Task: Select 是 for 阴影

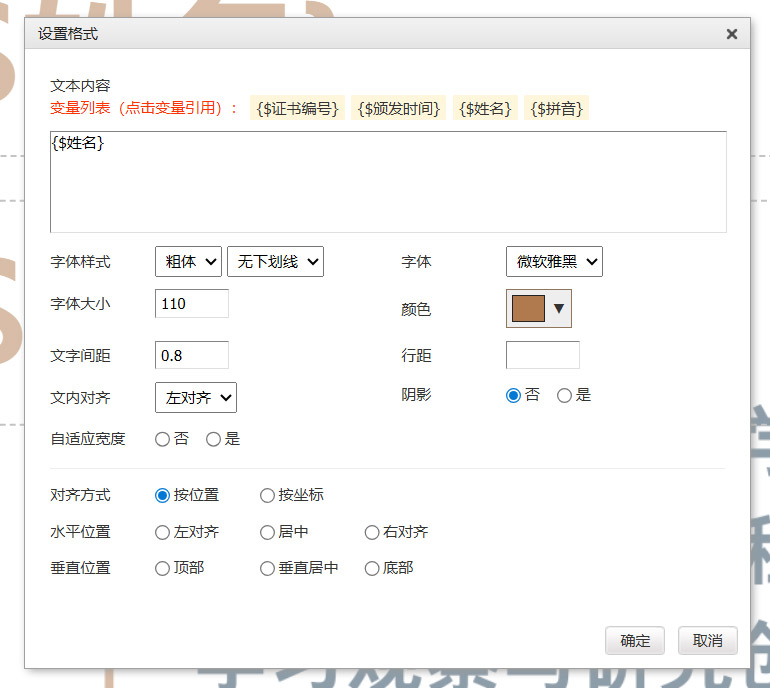Action: click(x=564, y=395)
